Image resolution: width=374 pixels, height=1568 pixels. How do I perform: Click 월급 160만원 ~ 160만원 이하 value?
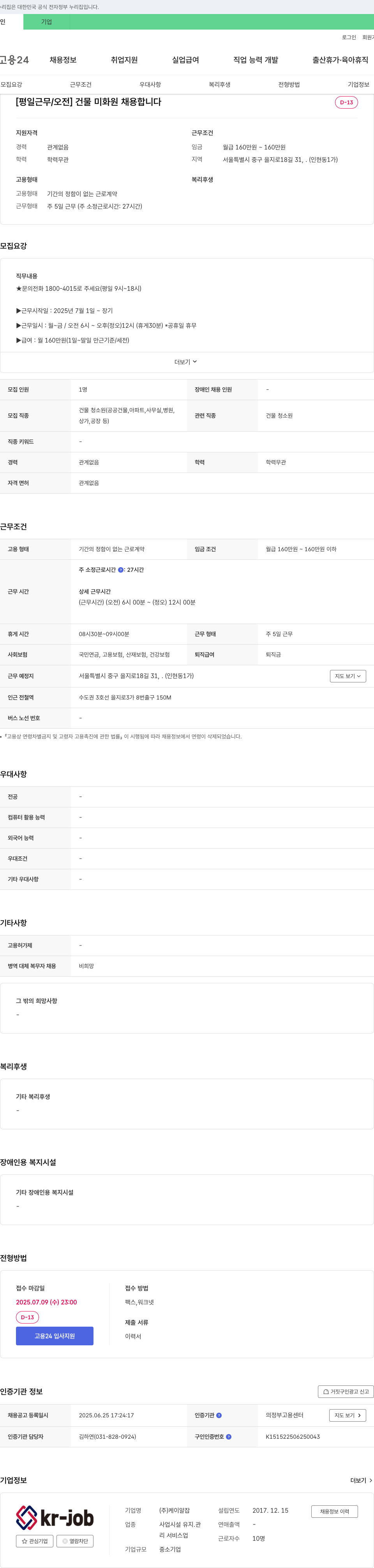click(301, 549)
